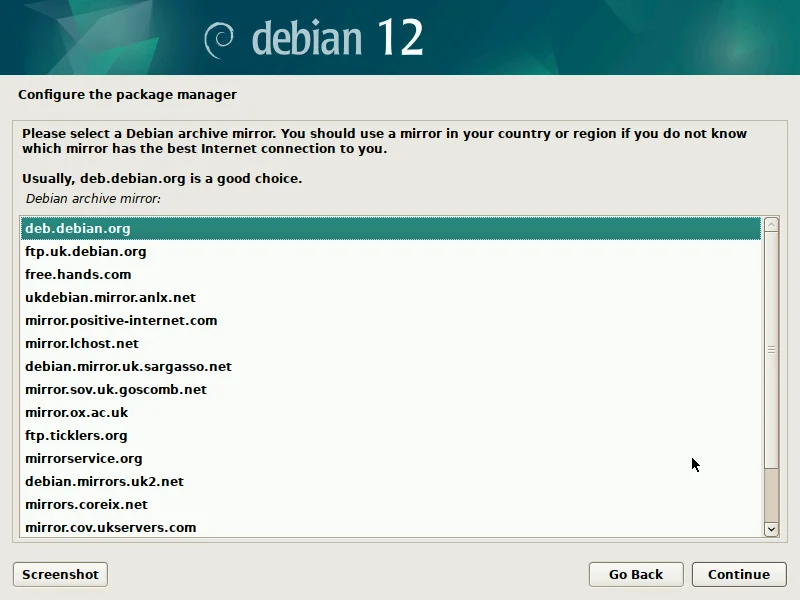Choose free.hands.com from the mirror list
The image size is (800, 600).
[391, 274]
